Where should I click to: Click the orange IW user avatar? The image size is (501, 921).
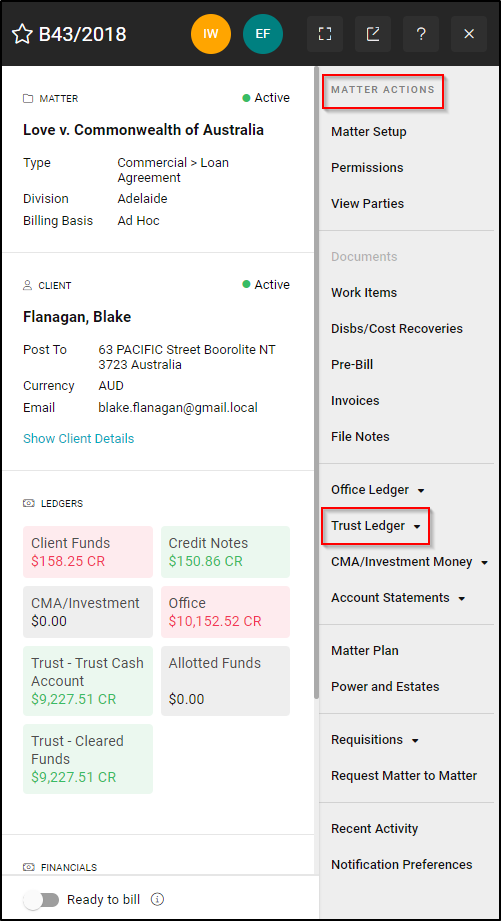pyautogui.click(x=211, y=34)
